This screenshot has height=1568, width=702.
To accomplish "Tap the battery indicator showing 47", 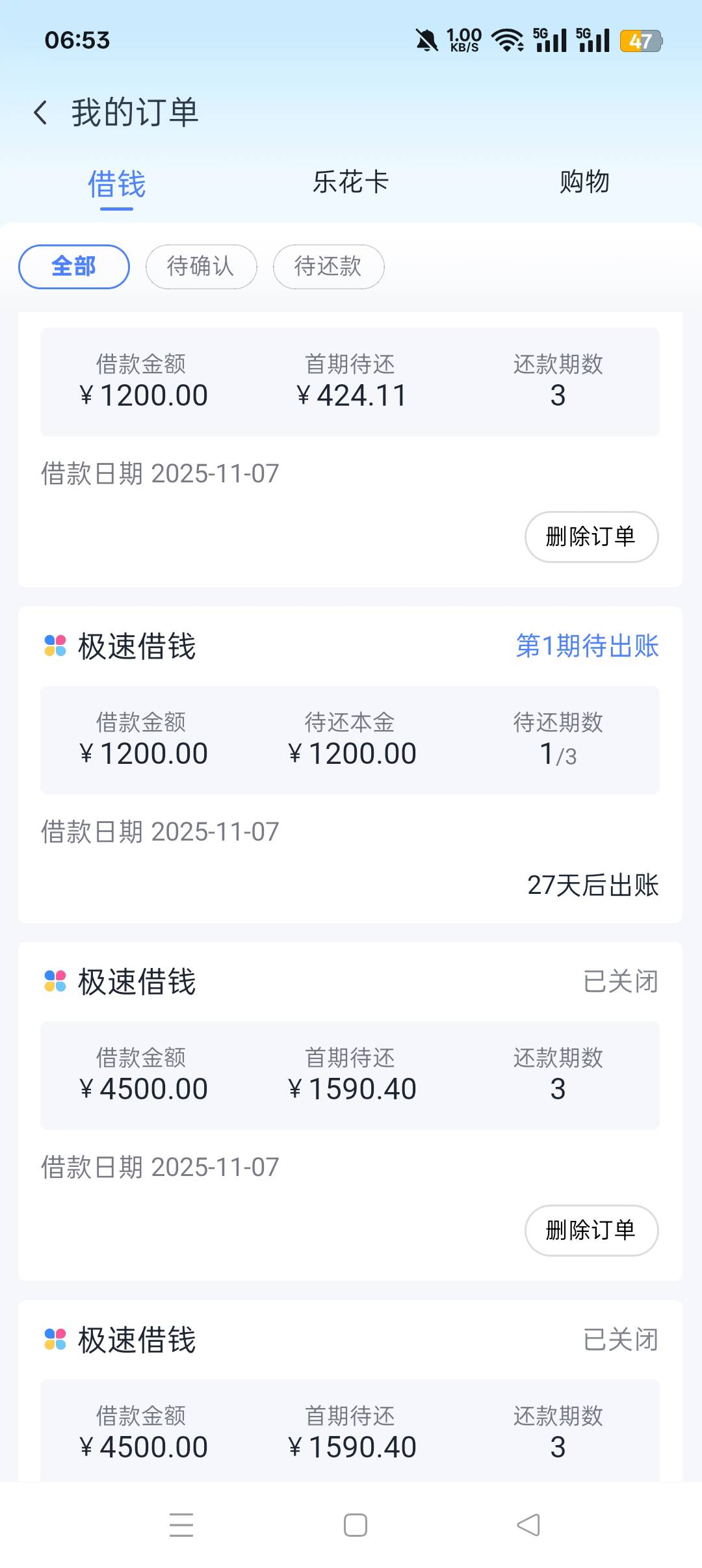I will (x=640, y=41).
